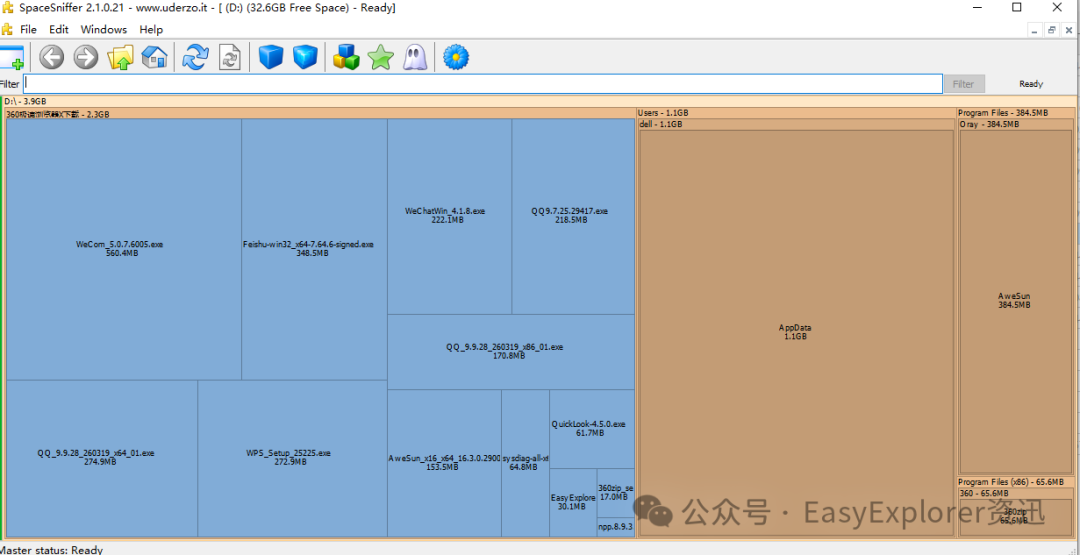
Task: Click the rescan document icon
Action: pos(229,57)
